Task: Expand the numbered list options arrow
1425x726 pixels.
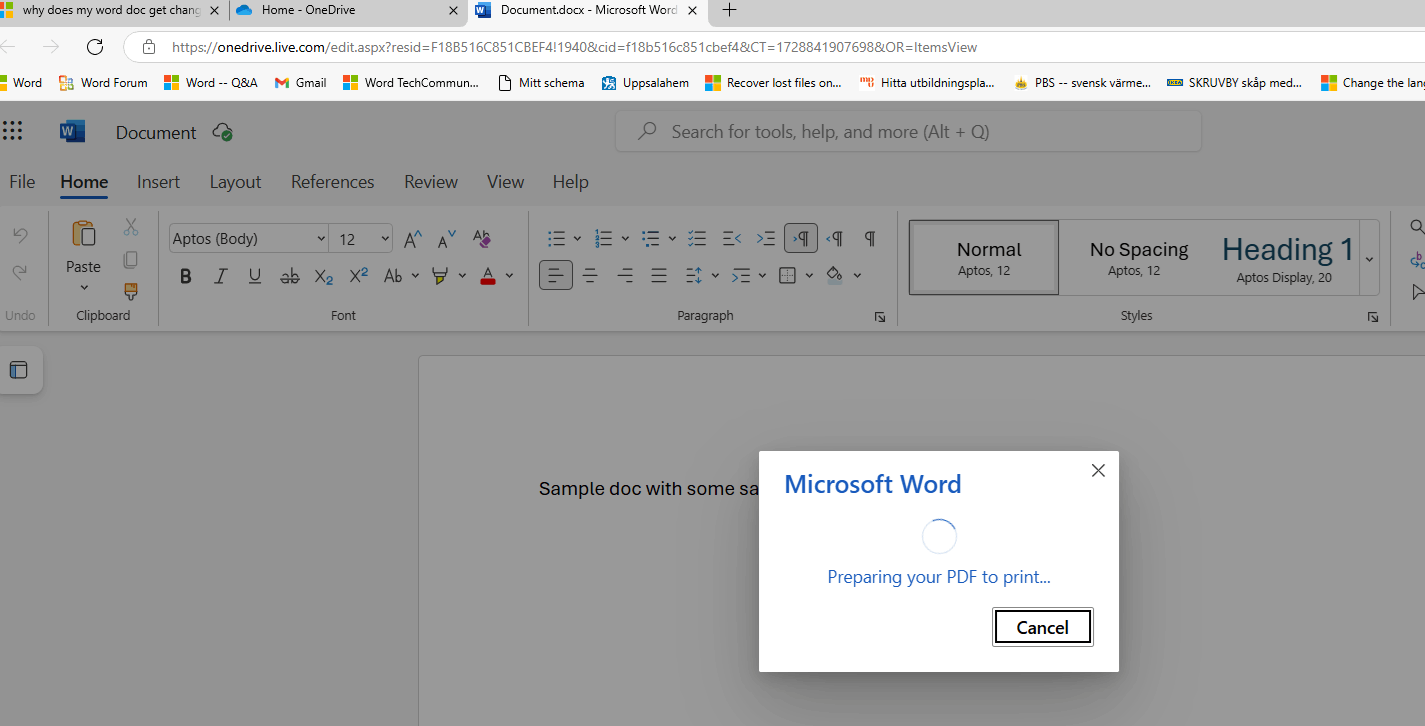Action: tap(625, 239)
